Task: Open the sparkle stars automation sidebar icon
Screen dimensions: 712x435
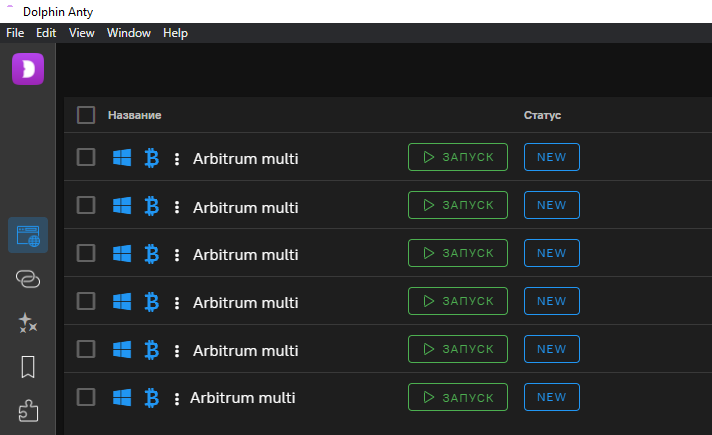Action: tap(28, 323)
